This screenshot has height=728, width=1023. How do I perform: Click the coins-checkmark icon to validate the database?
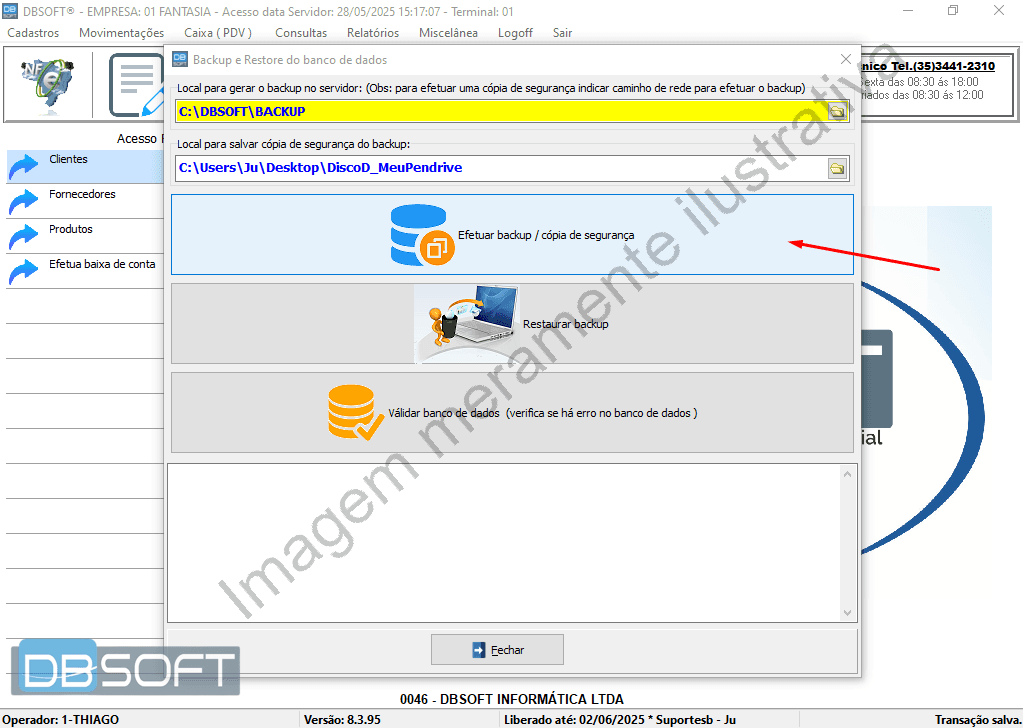point(352,410)
